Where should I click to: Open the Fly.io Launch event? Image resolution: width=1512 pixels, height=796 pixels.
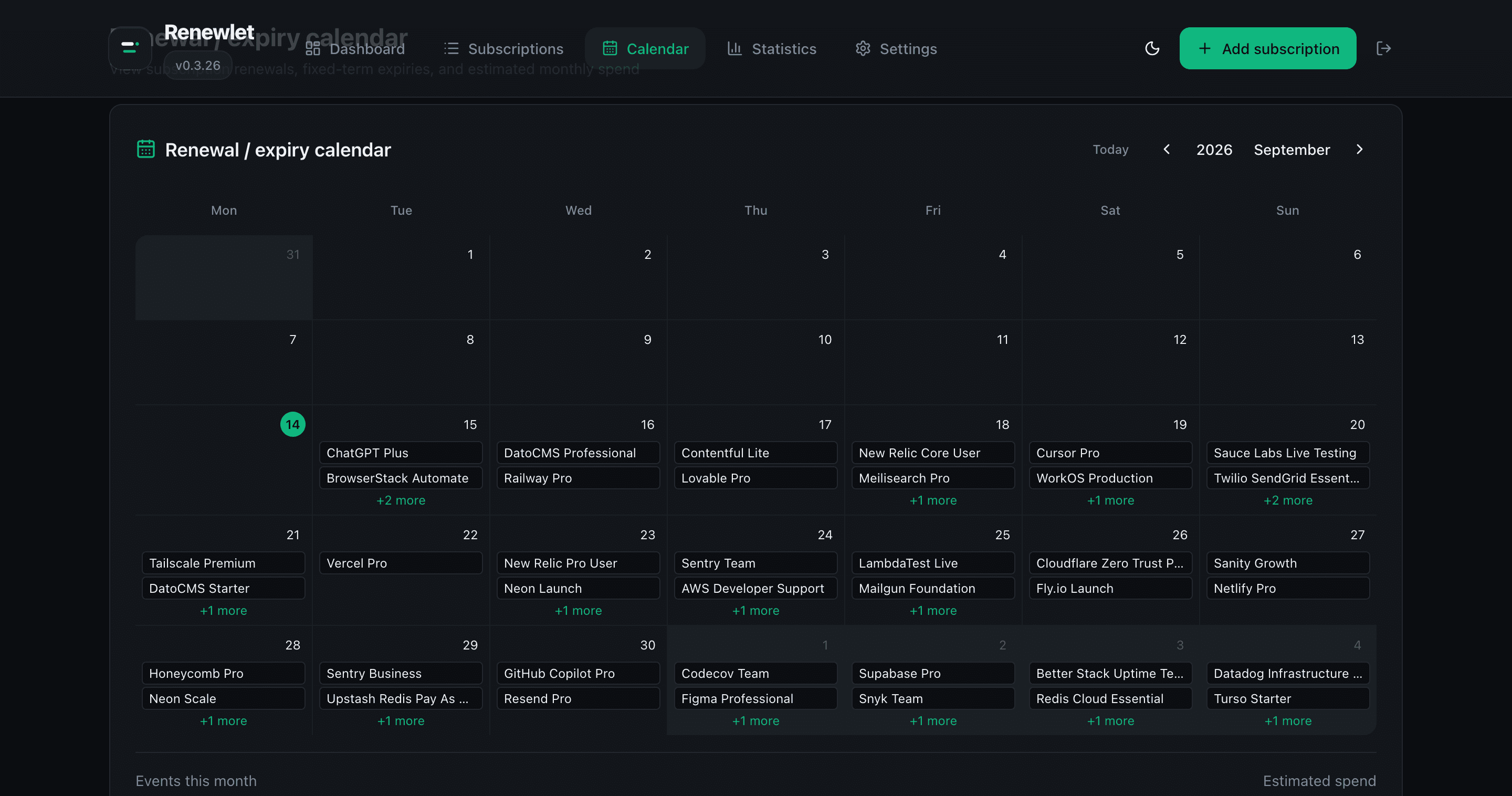[x=1110, y=588]
